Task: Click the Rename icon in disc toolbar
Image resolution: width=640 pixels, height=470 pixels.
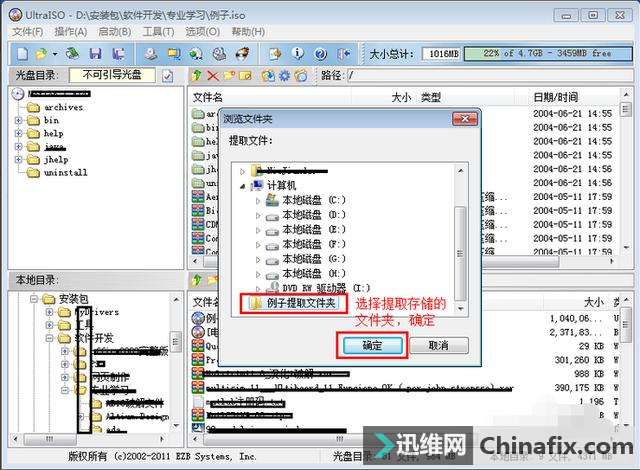Action: (x=245, y=75)
